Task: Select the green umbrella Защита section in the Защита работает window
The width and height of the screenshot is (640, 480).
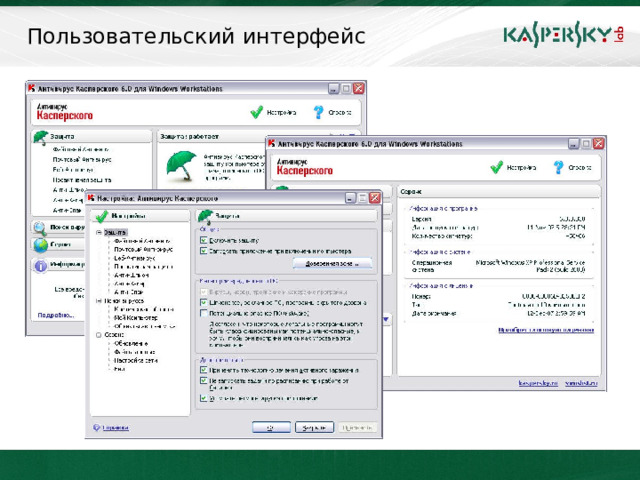Action: coord(91,136)
